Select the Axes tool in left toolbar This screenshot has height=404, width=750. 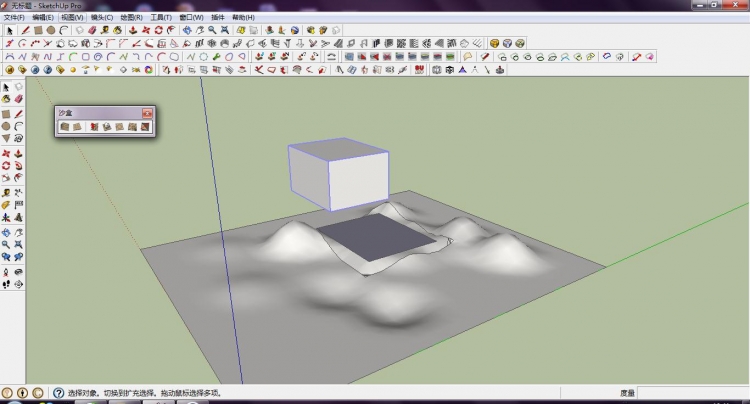pos(6,217)
